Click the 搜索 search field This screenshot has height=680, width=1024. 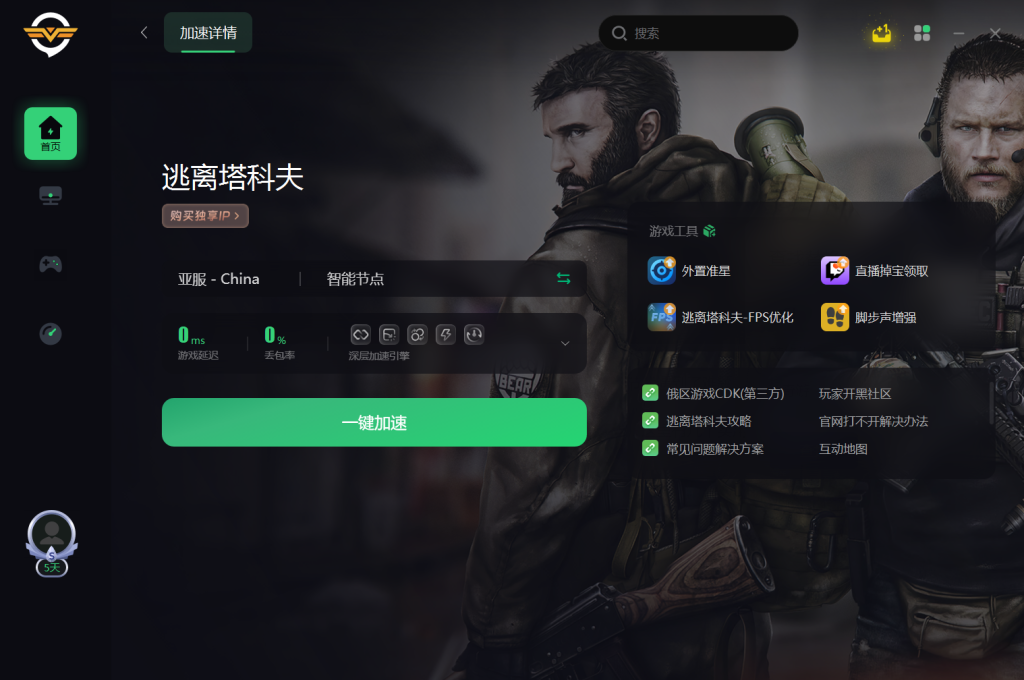[698, 33]
